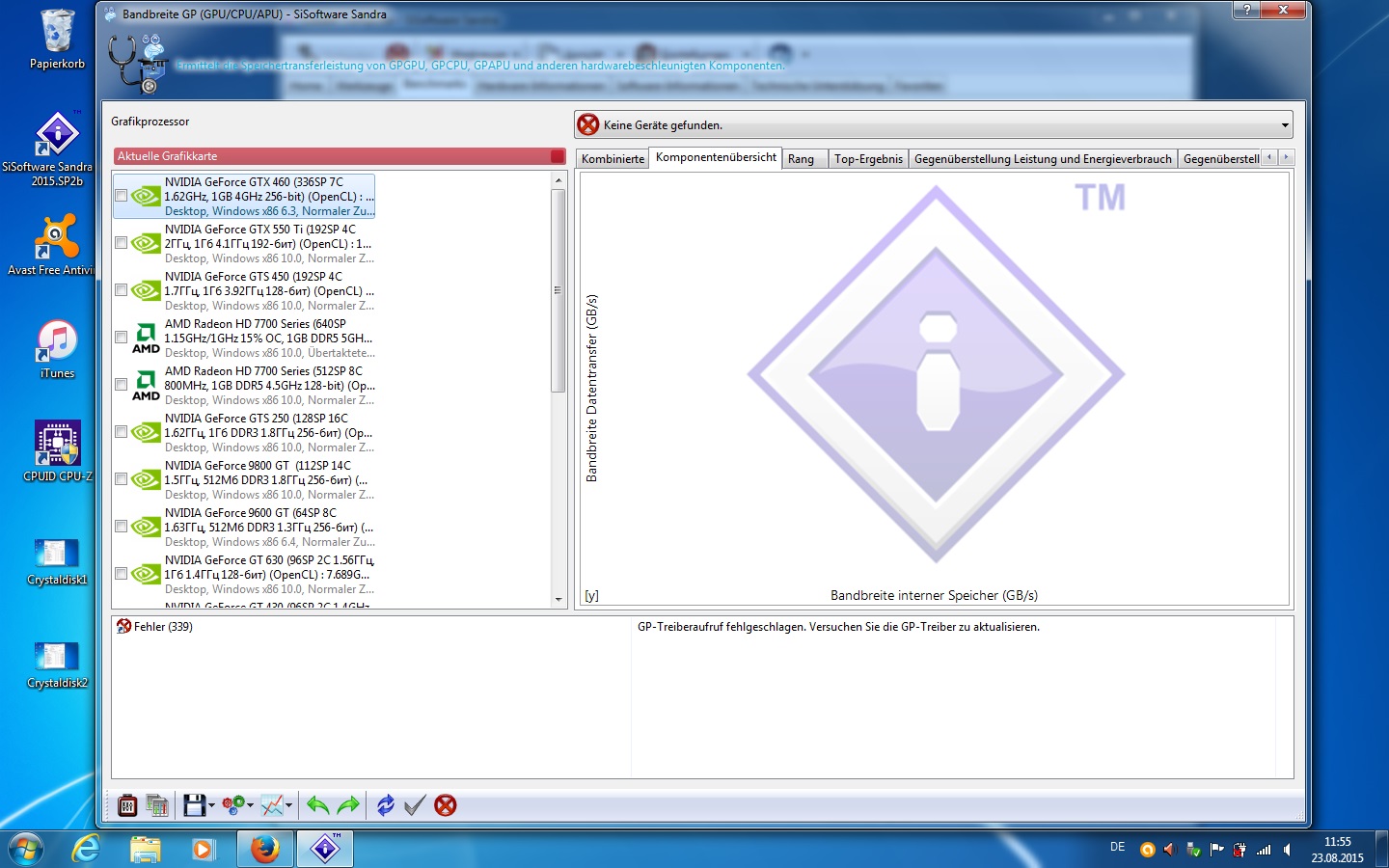
Task: Select the SiSoftware Sandra 2015.SP2b desktop shortcut
Action: pyautogui.click(x=57, y=148)
